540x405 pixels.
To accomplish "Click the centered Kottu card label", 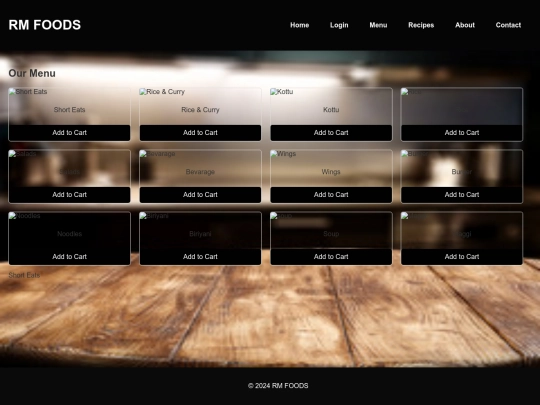I will tap(331, 110).
